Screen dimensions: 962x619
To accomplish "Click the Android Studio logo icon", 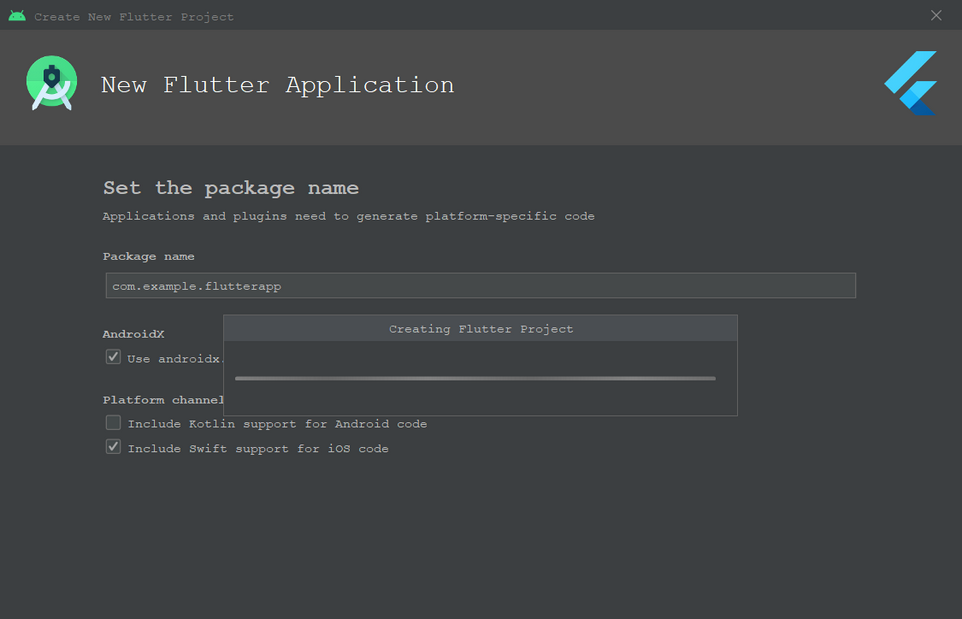I will coord(52,83).
